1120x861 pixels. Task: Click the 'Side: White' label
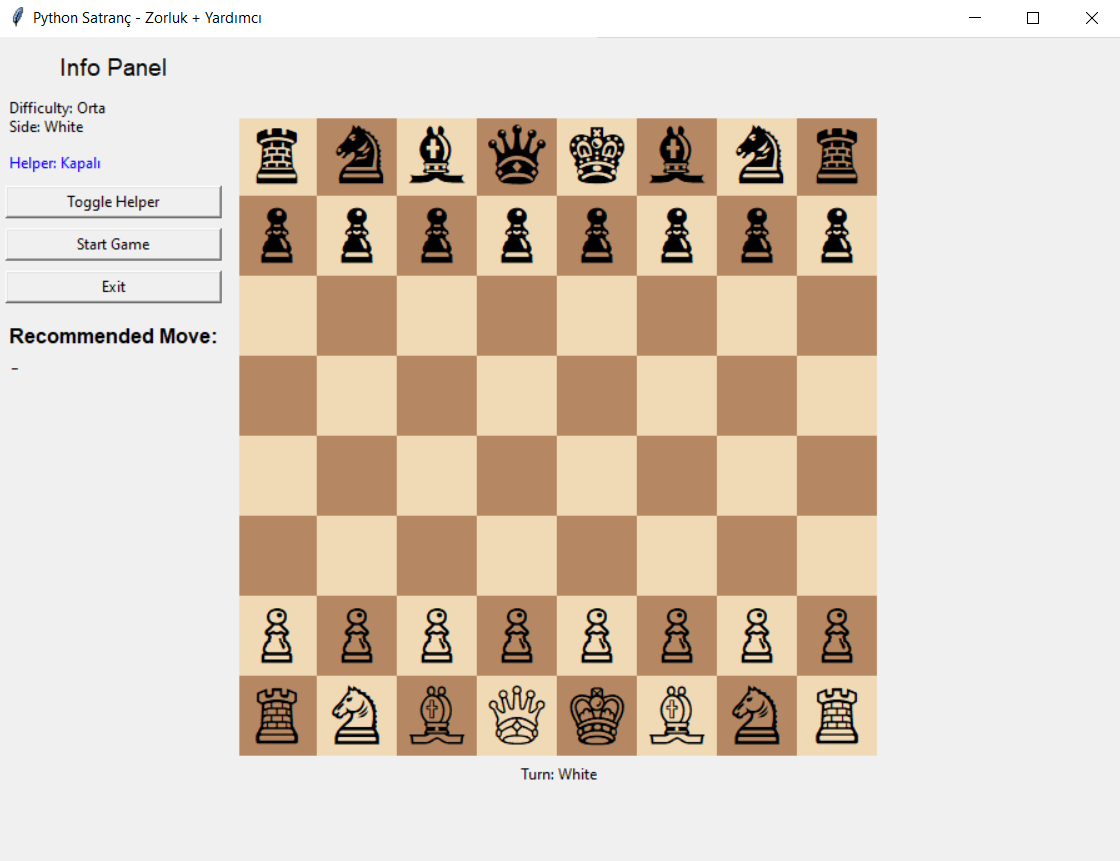tap(46, 127)
